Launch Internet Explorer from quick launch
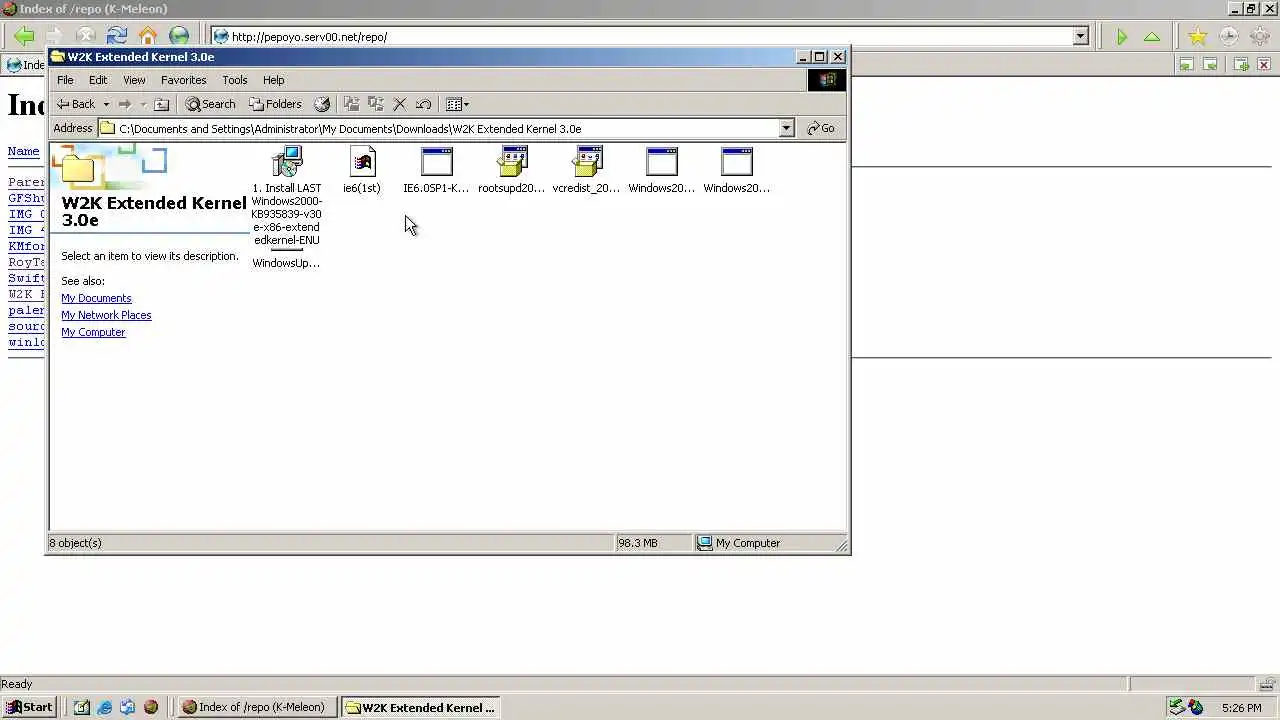 105,707
